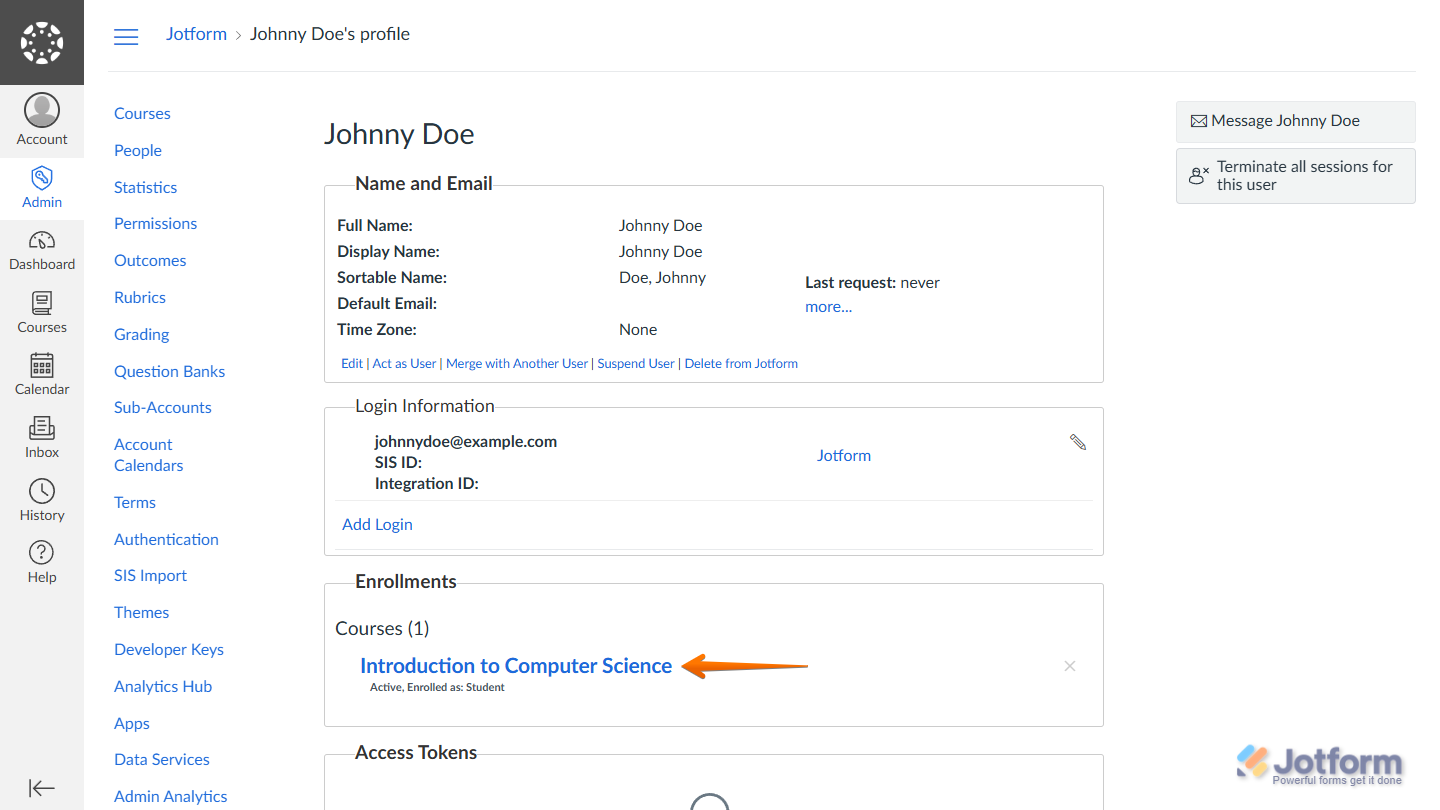Image resolution: width=1440 pixels, height=810 pixels.
Task: Open Courses in account menu
Action: point(142,114)
